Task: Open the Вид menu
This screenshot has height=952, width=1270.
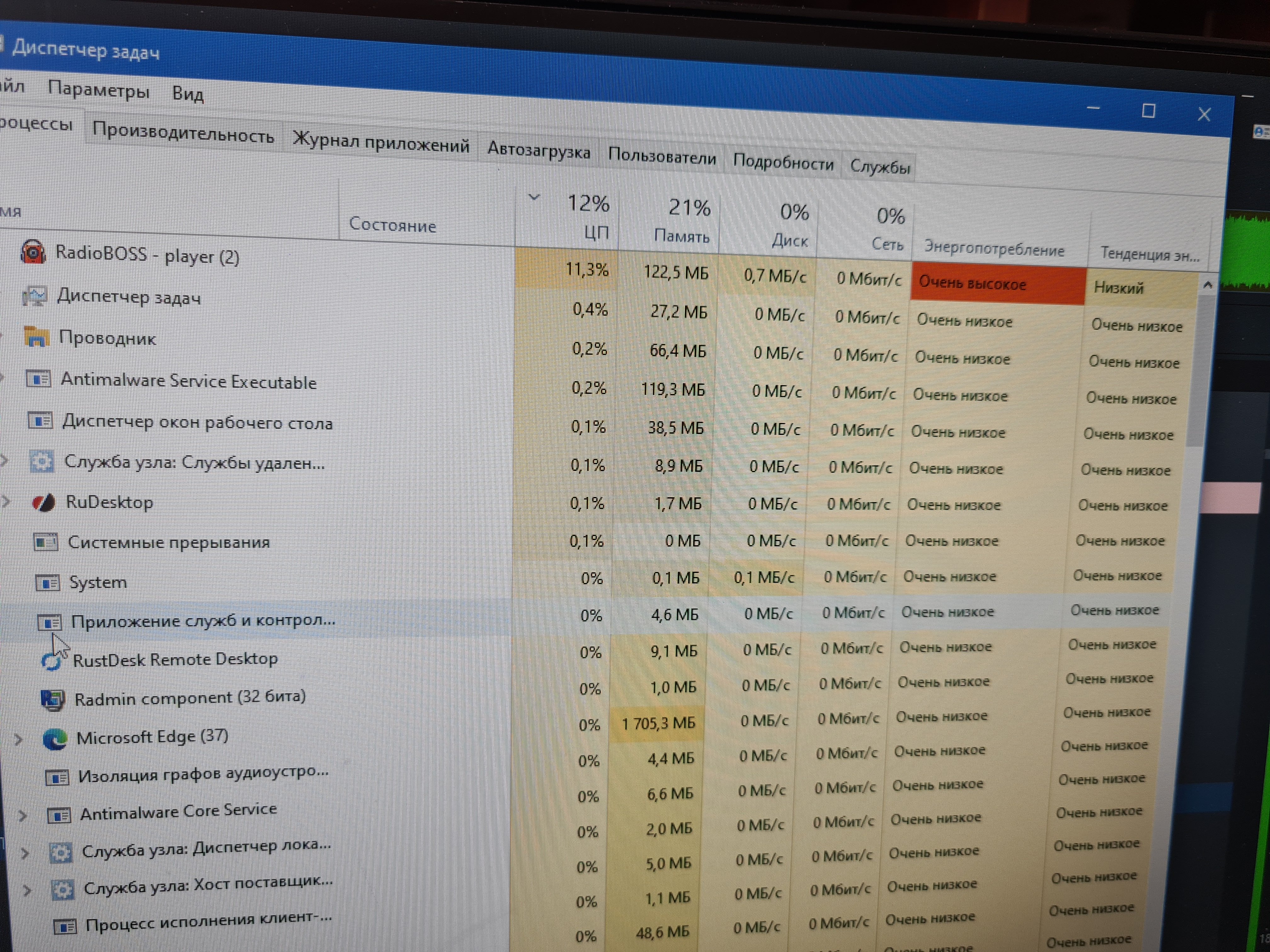Action: click(188, 93)
